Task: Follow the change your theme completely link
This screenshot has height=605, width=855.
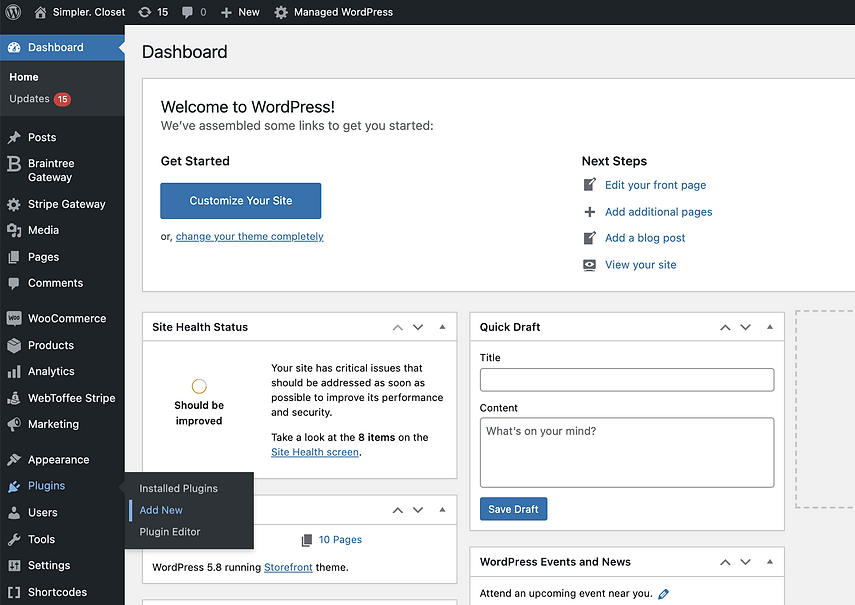Action: (x=249, y=237)
